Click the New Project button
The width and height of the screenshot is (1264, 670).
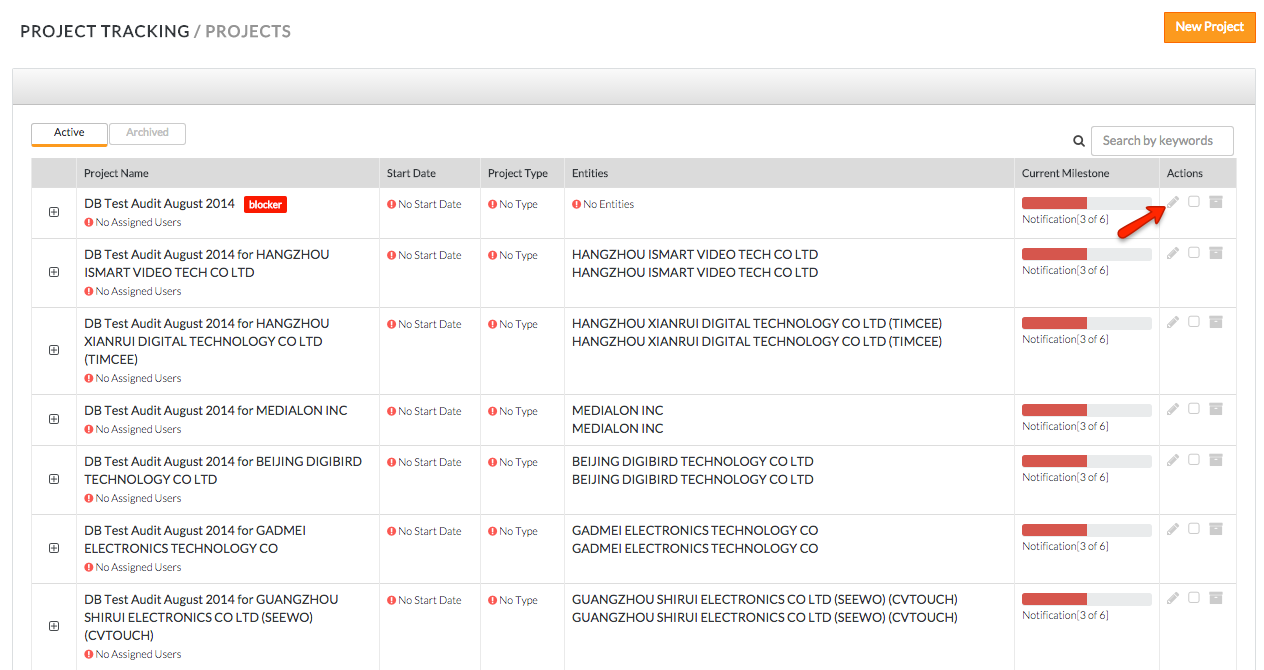(1209, 27)
